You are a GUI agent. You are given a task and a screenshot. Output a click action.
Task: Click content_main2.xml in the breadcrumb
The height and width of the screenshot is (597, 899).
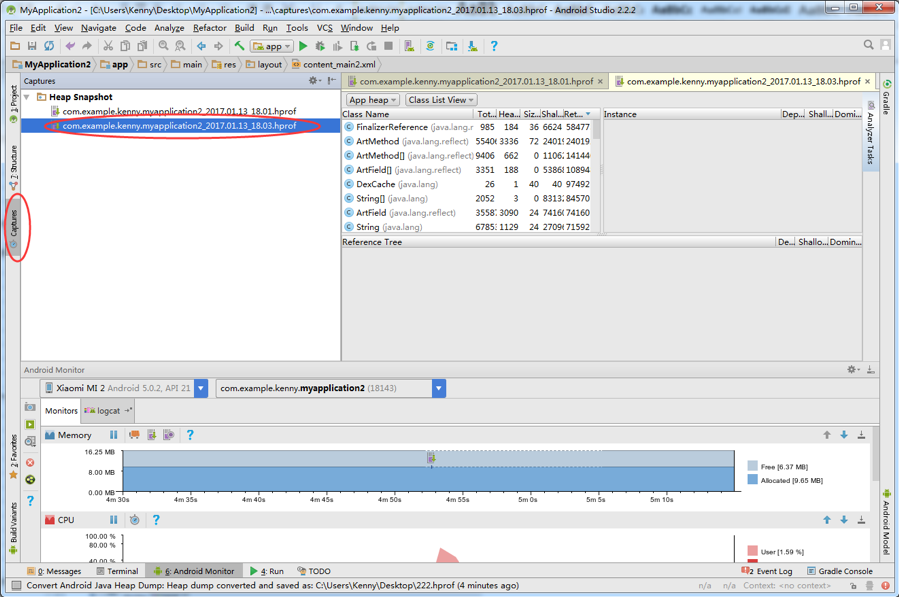pos(334,65)
